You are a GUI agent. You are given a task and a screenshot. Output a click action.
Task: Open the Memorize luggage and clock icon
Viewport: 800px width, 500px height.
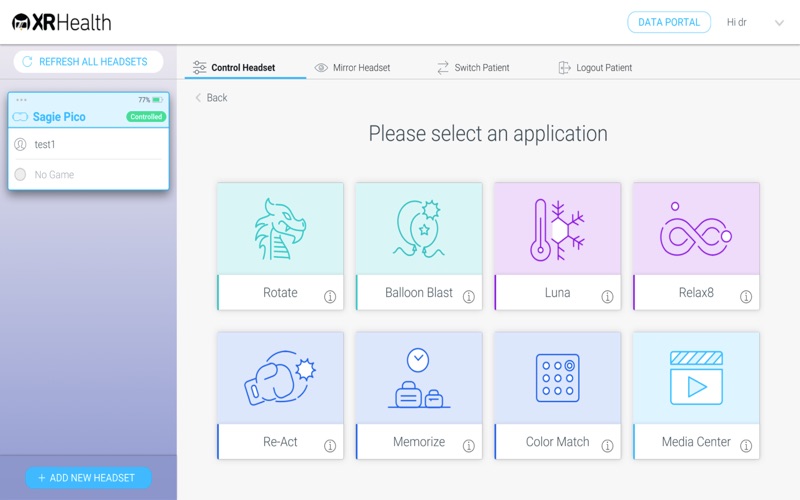pos(419,378)
